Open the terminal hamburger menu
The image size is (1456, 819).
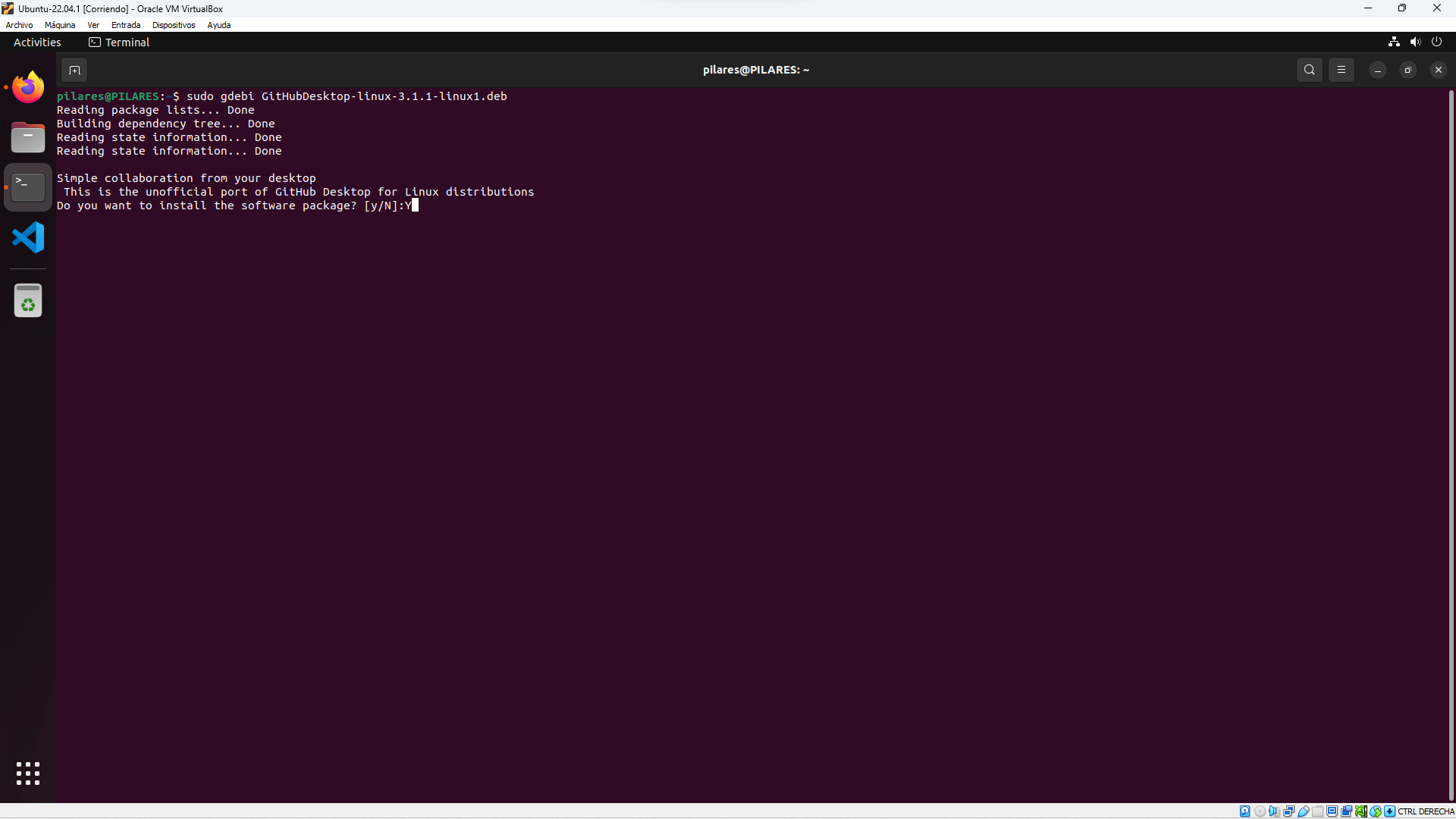coord(1341,69)
